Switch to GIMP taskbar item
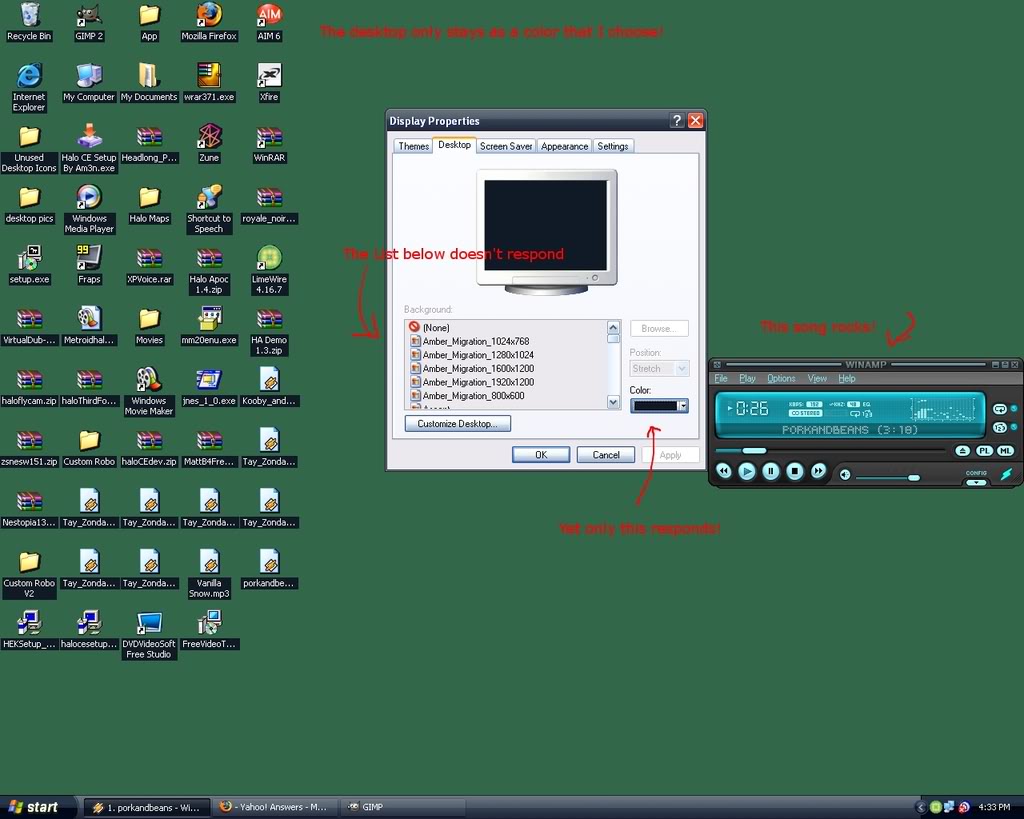 (404, 807)
